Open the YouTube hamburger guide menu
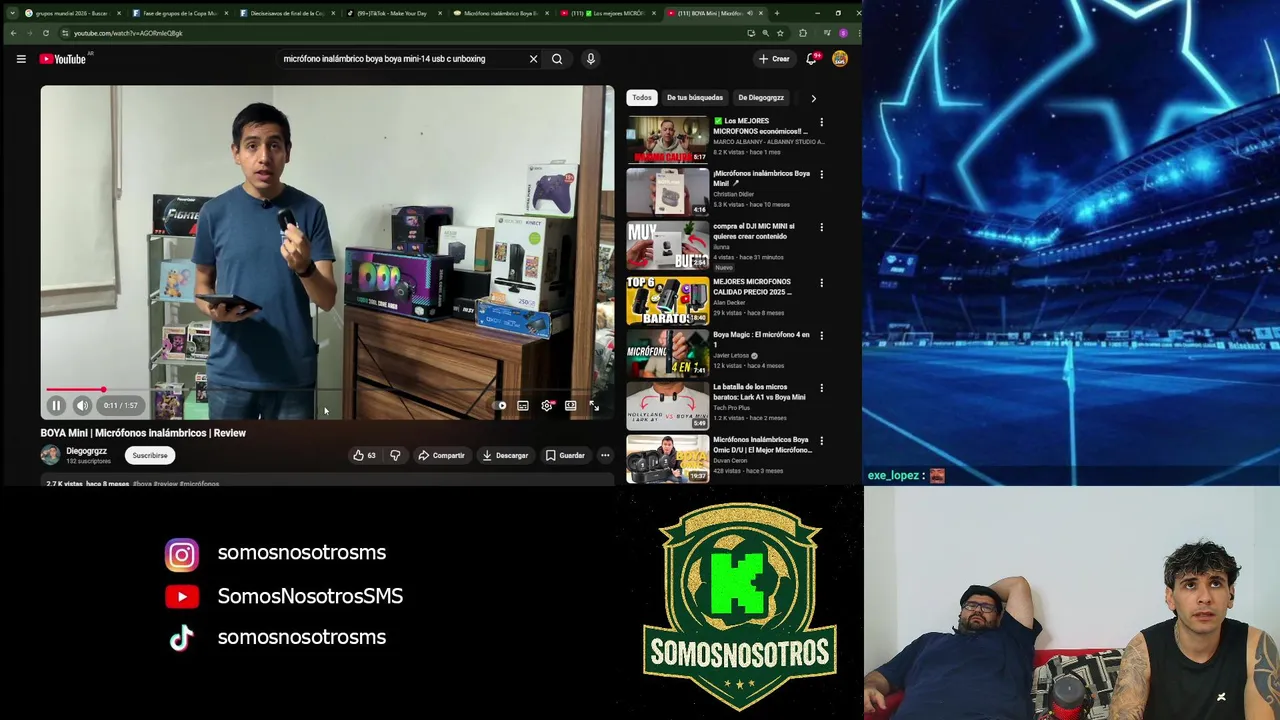The height and width of the screenshot is (720, 1280). coord(21,59)
